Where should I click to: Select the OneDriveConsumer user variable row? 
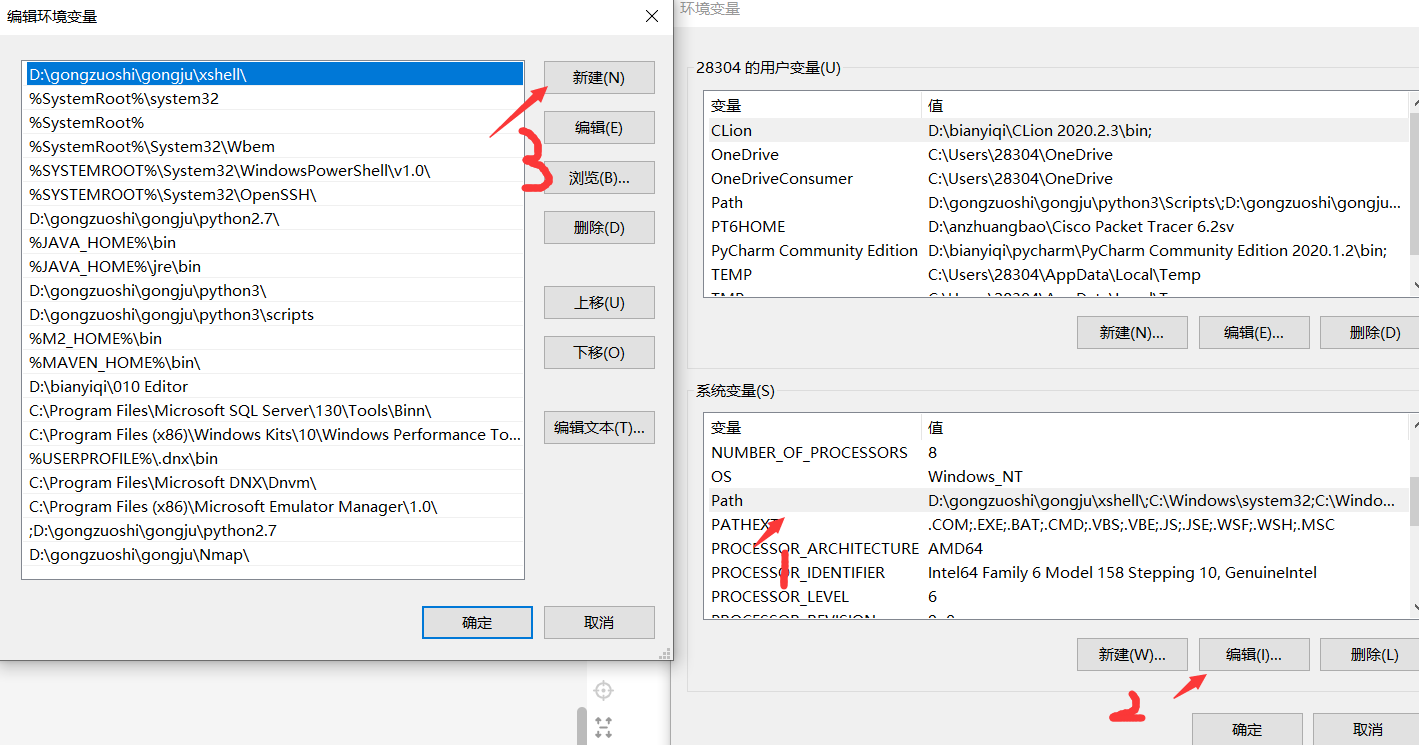[1056, 178]
